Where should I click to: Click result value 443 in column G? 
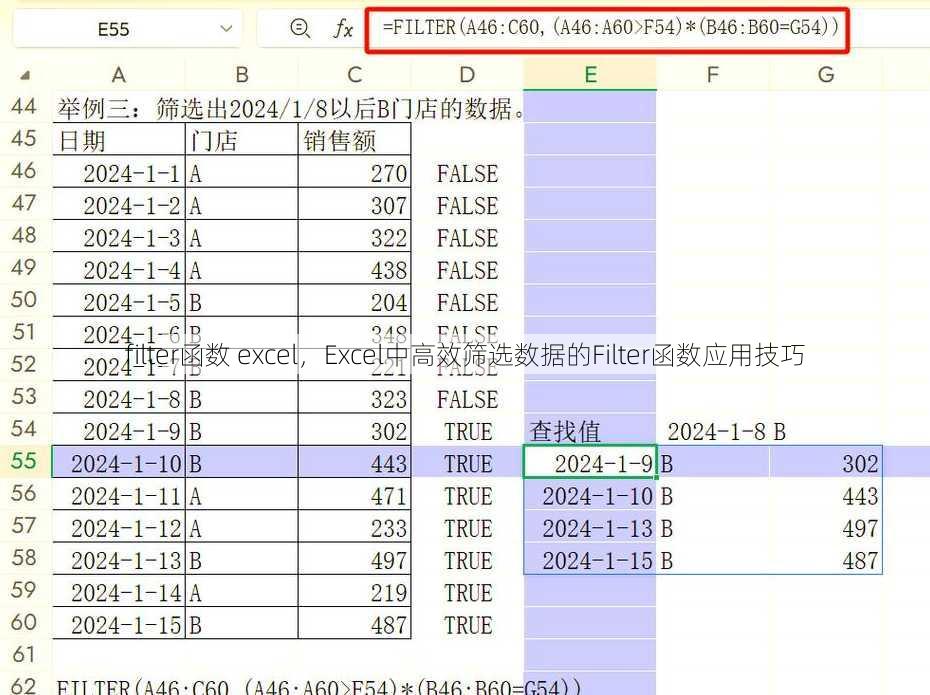[826, 495]
